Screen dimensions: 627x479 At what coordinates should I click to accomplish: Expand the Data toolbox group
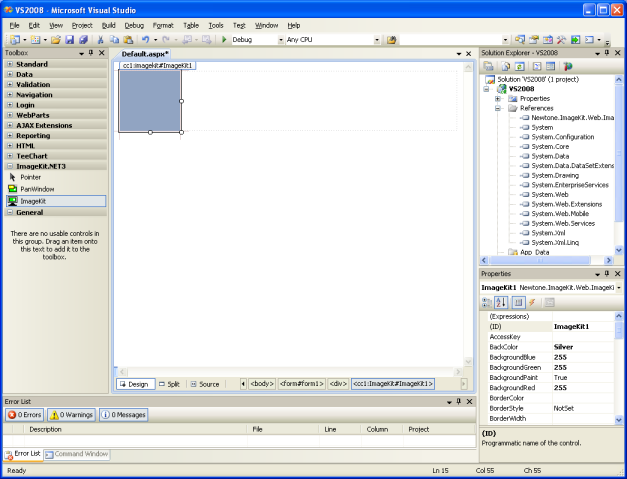[10, 74]
